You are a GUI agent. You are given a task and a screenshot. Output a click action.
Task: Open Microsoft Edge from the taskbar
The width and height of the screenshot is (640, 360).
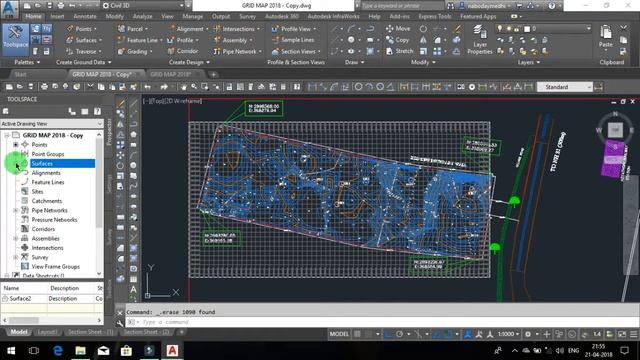(58, 350)
